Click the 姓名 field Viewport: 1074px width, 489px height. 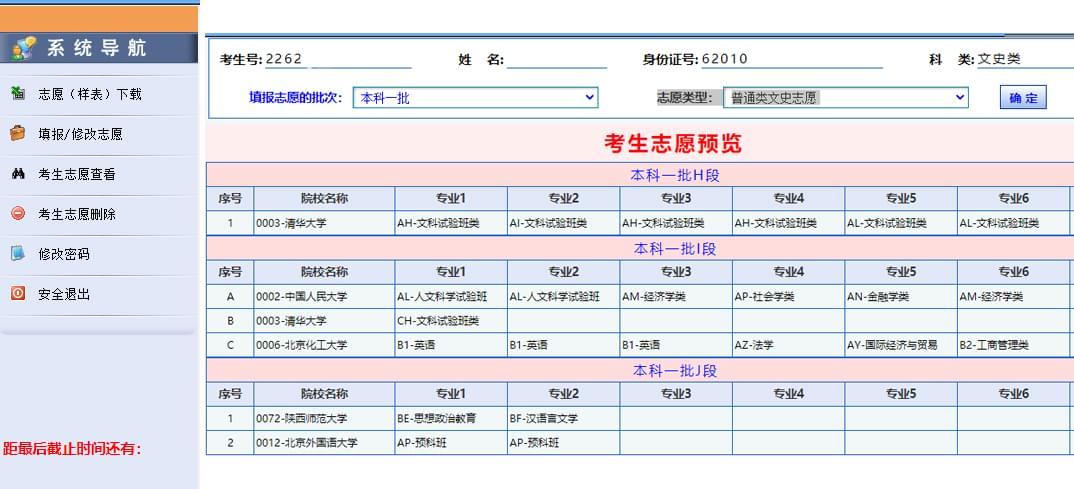556,59
